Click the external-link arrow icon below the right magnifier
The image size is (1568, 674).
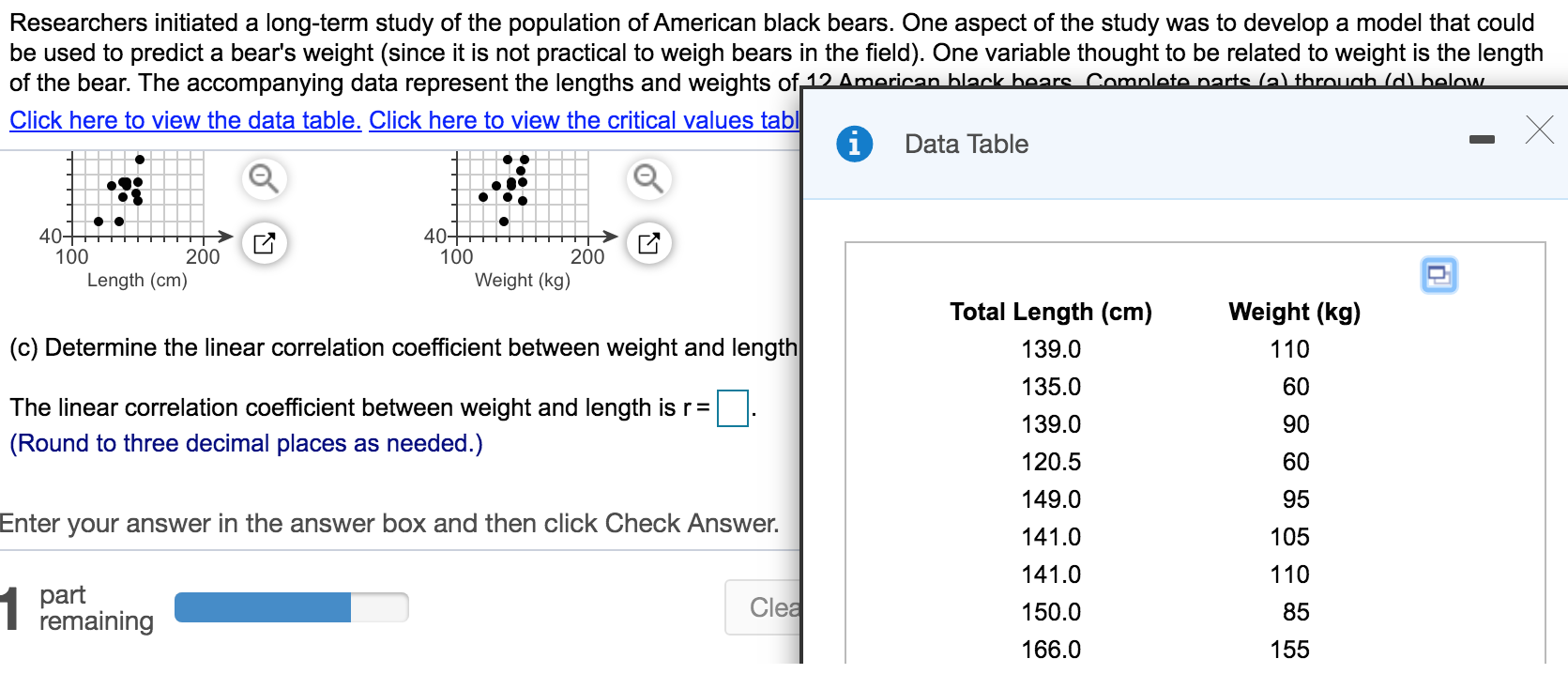pos(648,242)
